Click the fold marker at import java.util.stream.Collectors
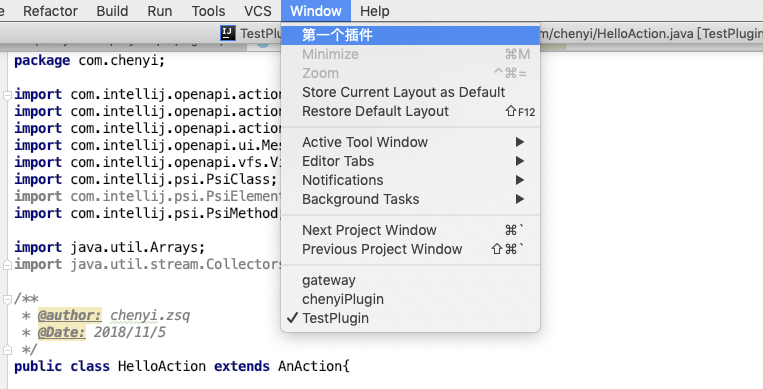 click(7, 265)
